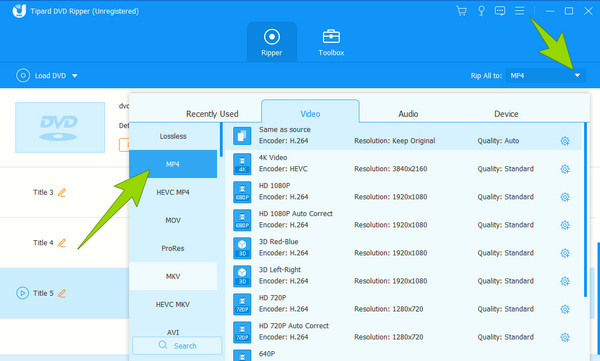Click the 3D Red-Blue format icon
The height and width of the screenshot is (361, 600).
[x=242, y=248]
